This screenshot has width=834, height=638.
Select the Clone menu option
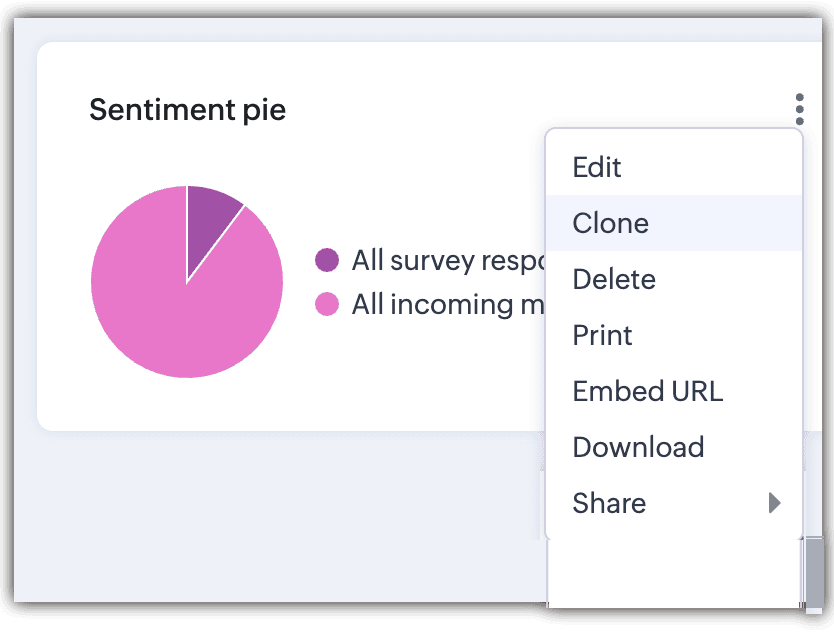[610, 223]
